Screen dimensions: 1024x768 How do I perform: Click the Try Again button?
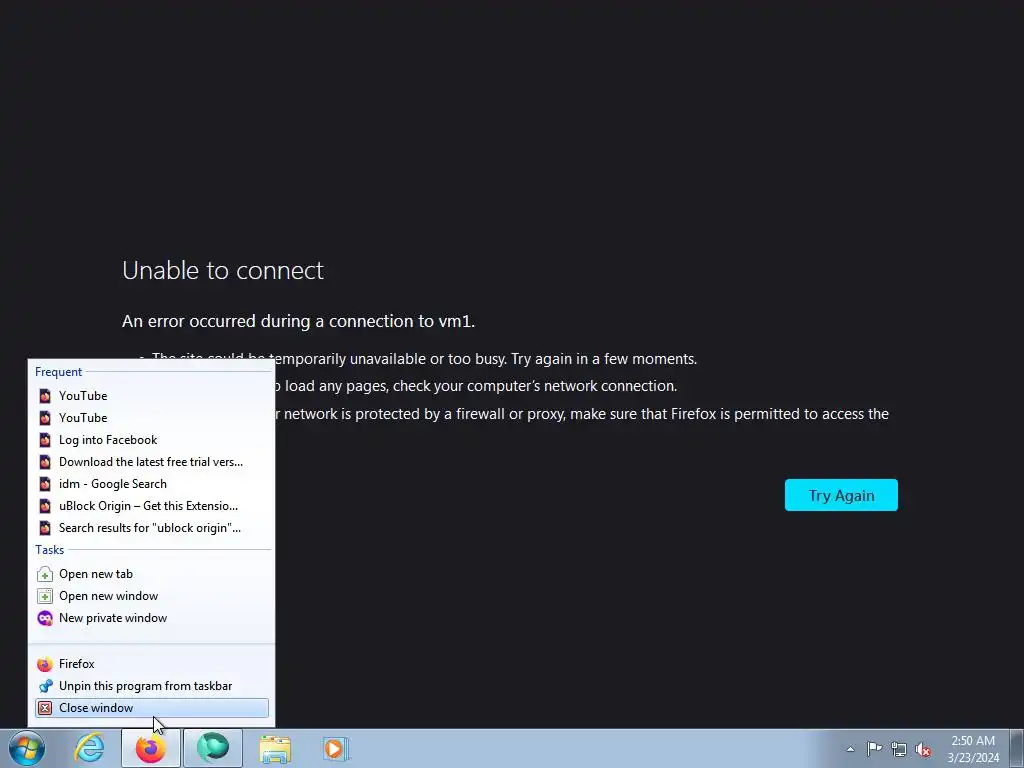click(841, 495)
